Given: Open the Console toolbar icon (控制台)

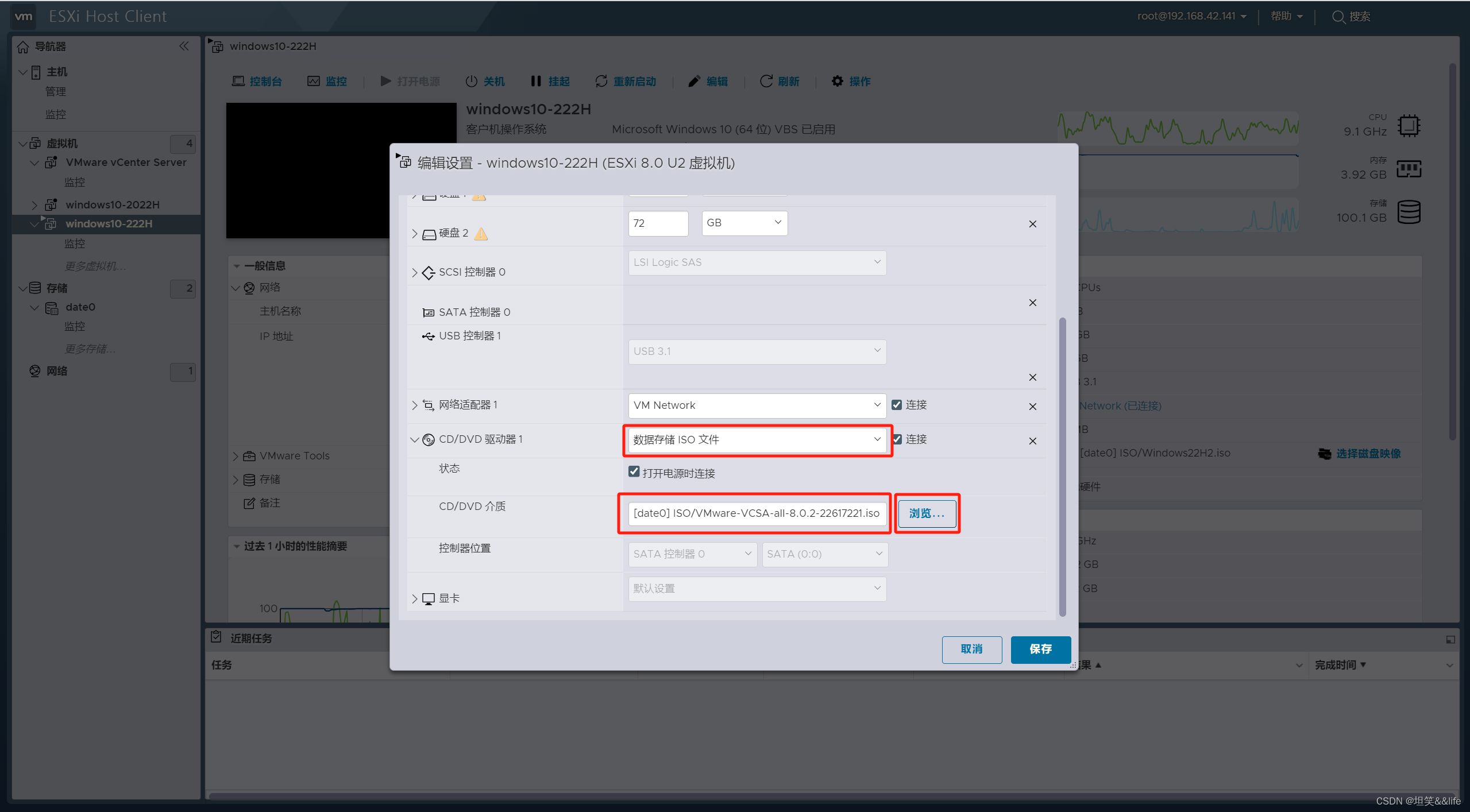Looking at the screenshot, I should [238, 81].
